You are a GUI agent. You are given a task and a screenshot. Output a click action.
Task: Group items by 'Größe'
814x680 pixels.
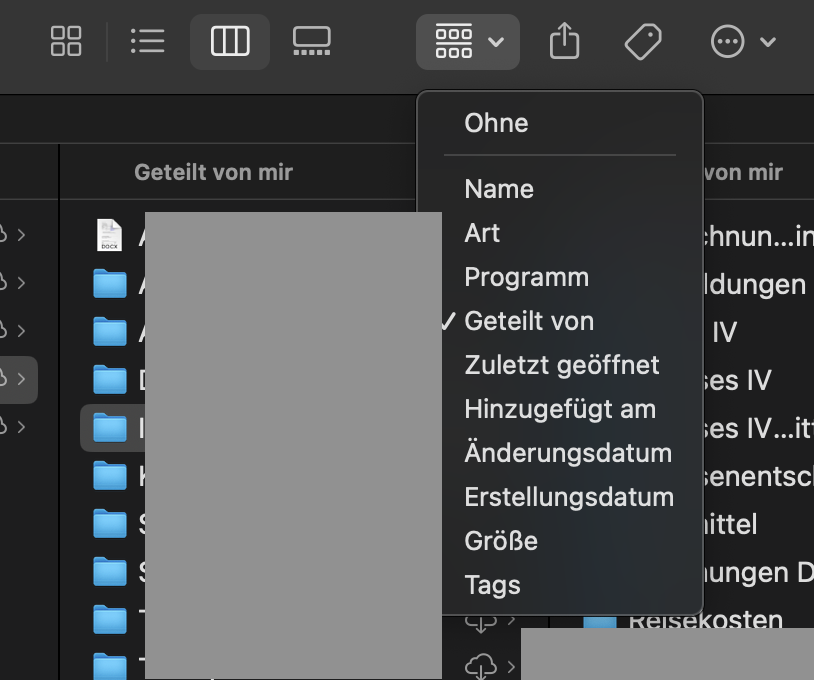(501, 541)
